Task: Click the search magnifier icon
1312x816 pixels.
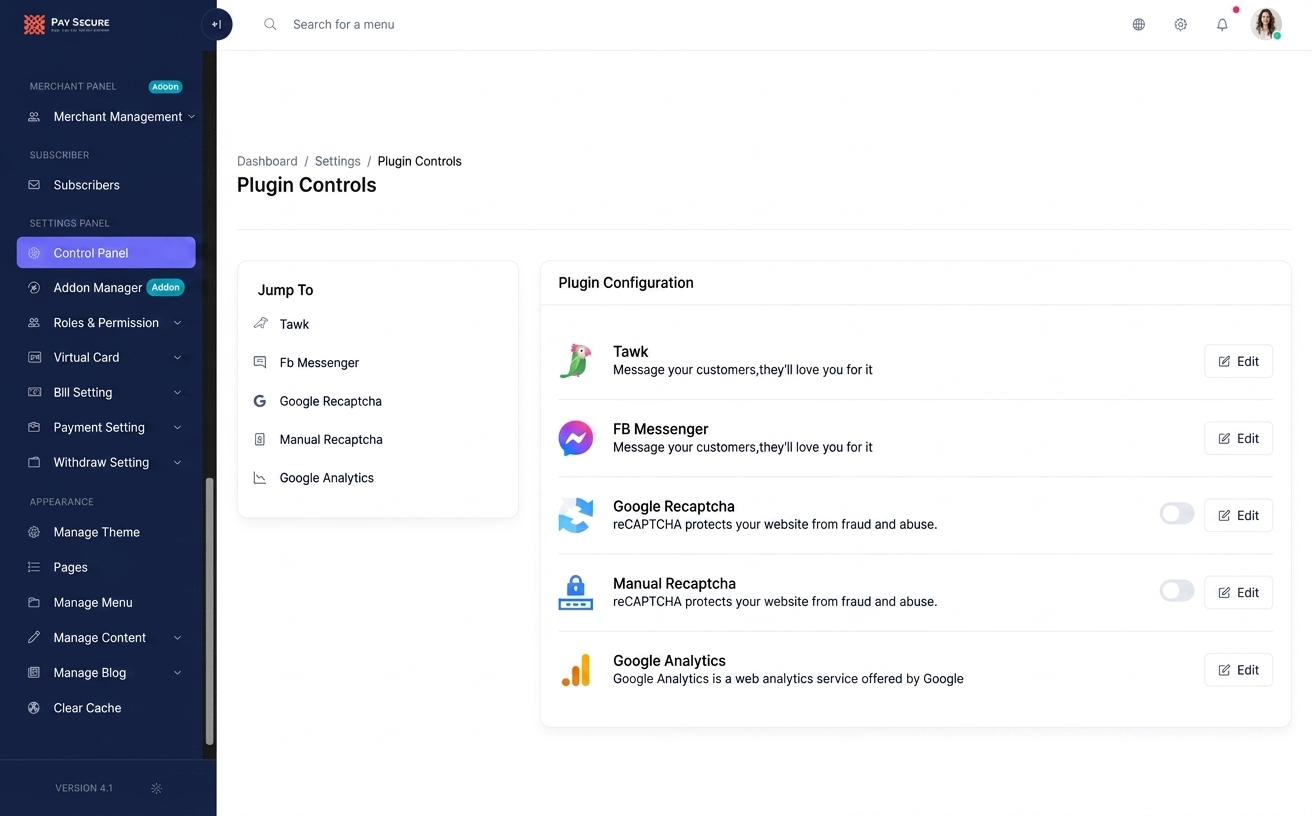Action: coord(270,24)
